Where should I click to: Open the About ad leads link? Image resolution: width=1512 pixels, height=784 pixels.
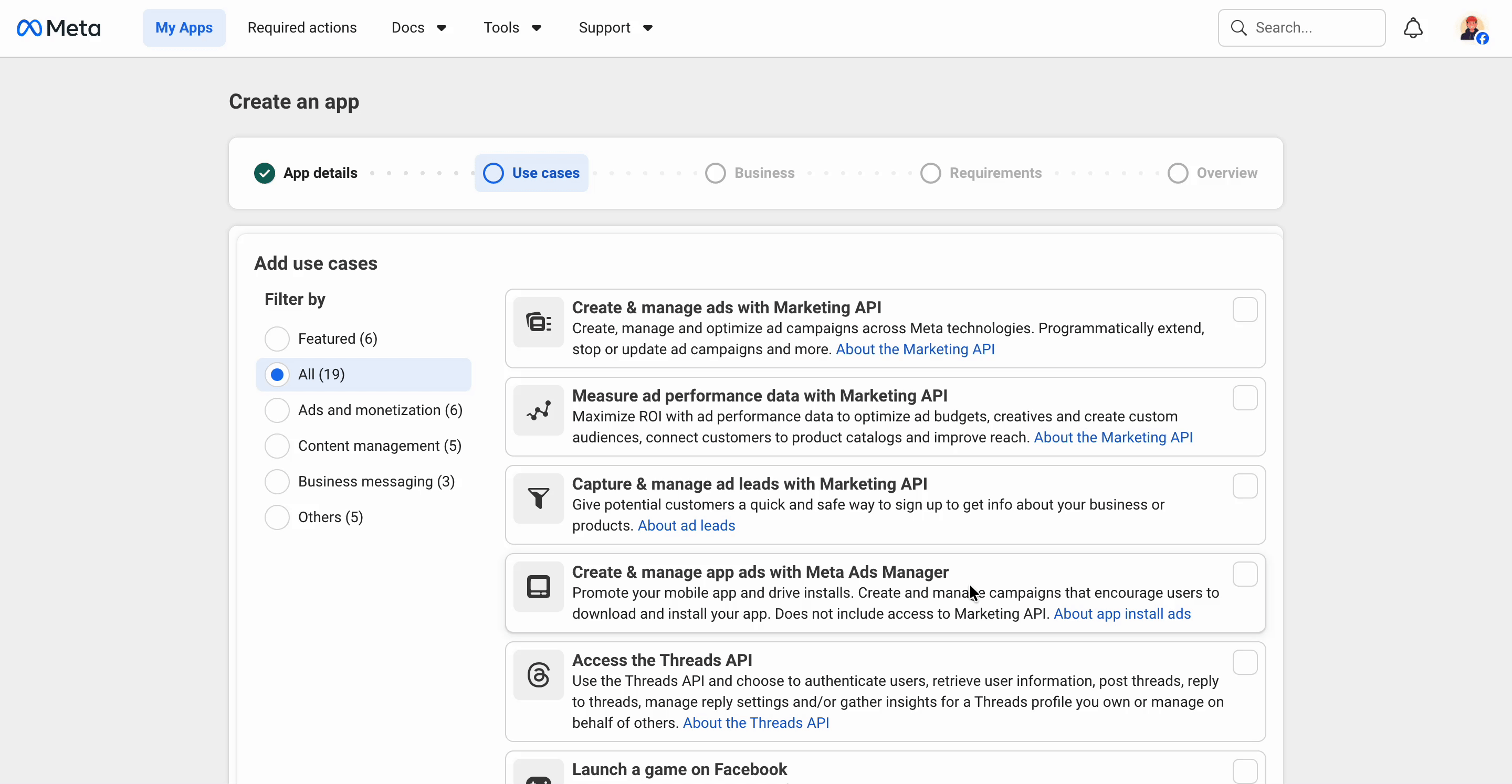[686, 525]
